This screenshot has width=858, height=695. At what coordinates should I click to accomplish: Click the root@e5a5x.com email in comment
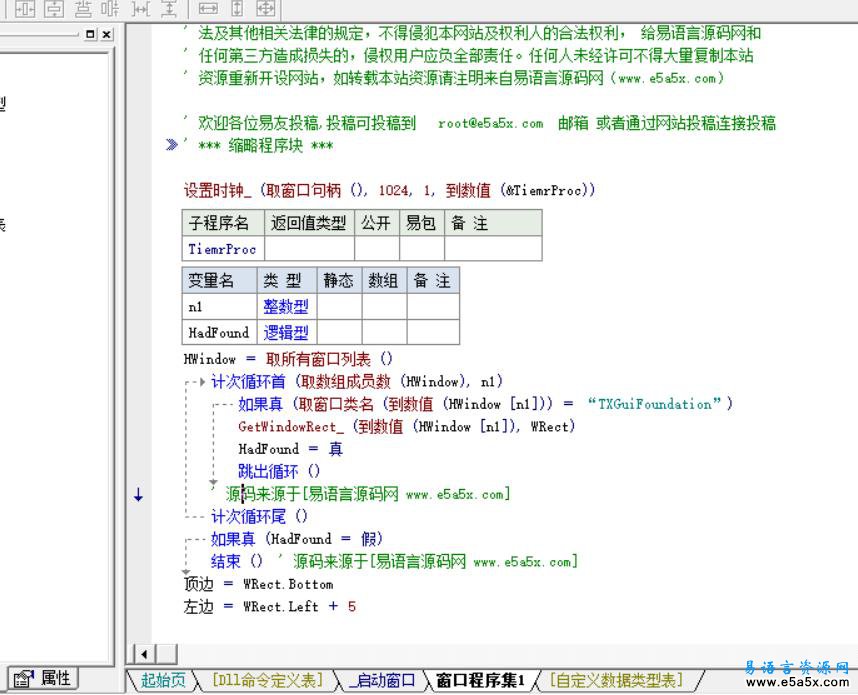pyautogui.click(x=491, y=124)
